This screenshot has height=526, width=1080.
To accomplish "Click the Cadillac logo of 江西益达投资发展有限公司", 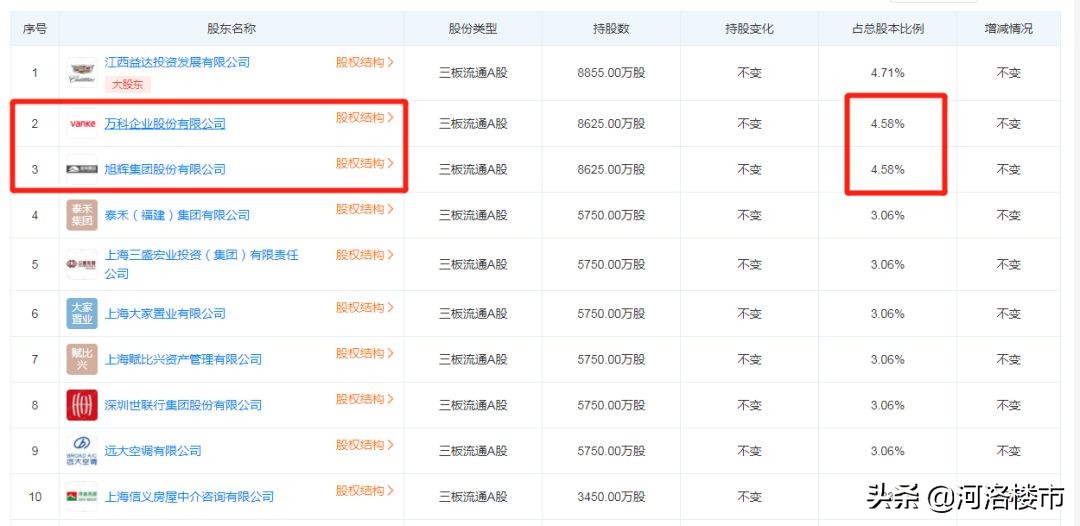I will pyautogui.click(x=82, y=73).
